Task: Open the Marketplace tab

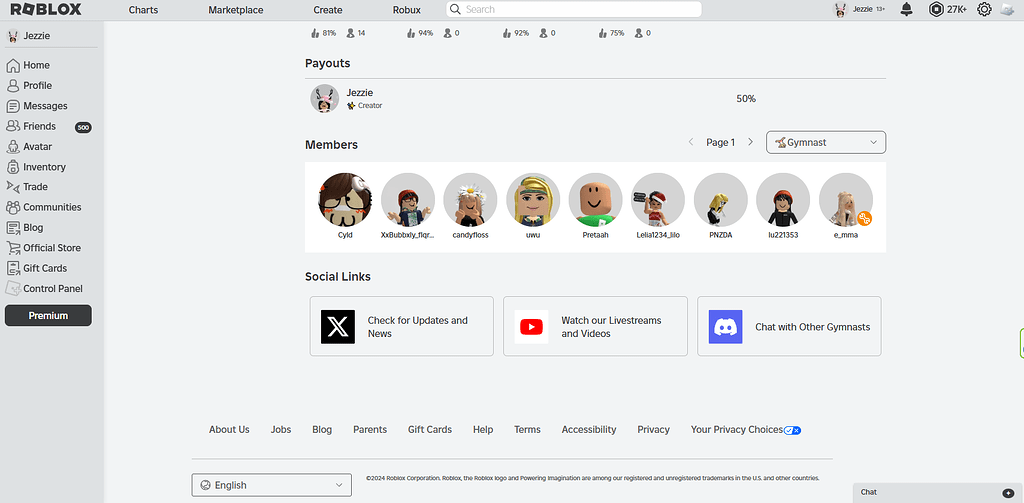Action: tap(236, 10)
